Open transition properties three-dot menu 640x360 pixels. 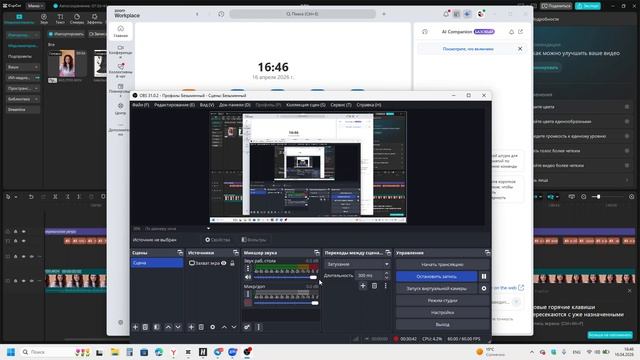[385, 286]
